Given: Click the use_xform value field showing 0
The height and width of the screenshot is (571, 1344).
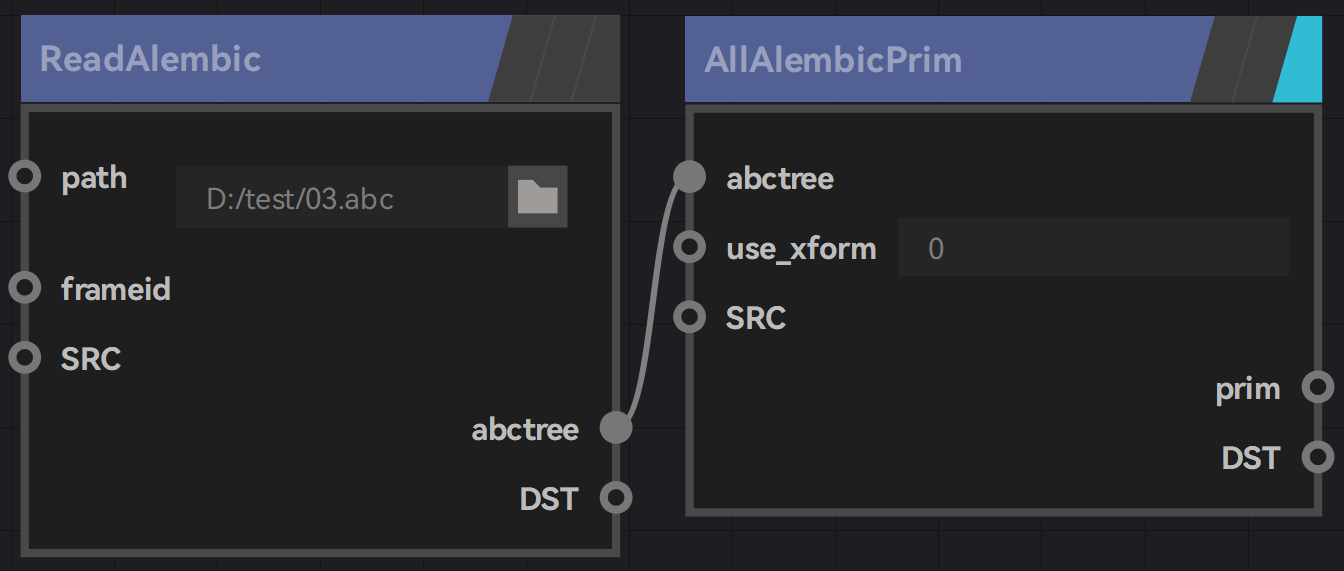Looking at the screenshot, I should 1093,247.
